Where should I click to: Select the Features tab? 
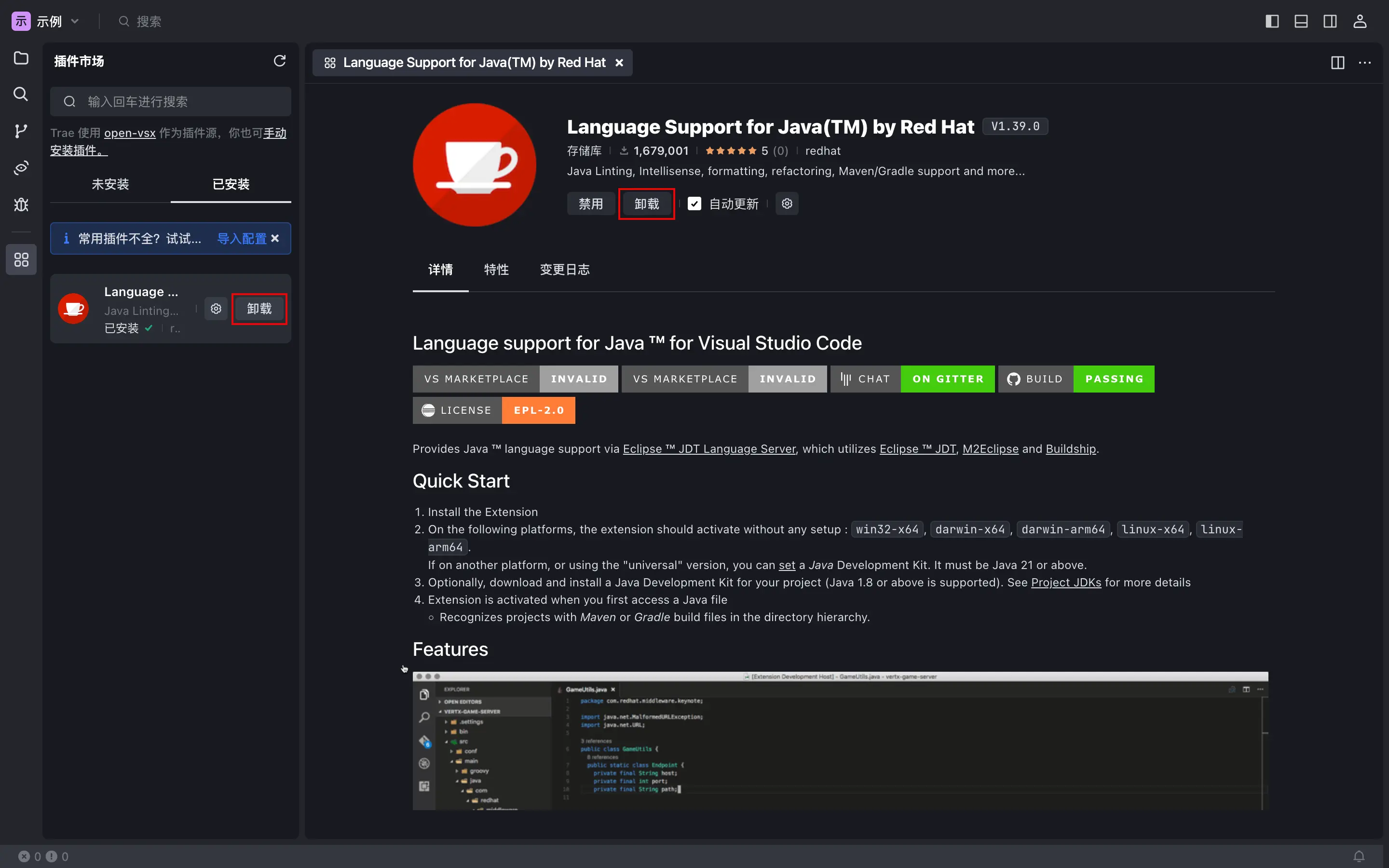(496, 269)
